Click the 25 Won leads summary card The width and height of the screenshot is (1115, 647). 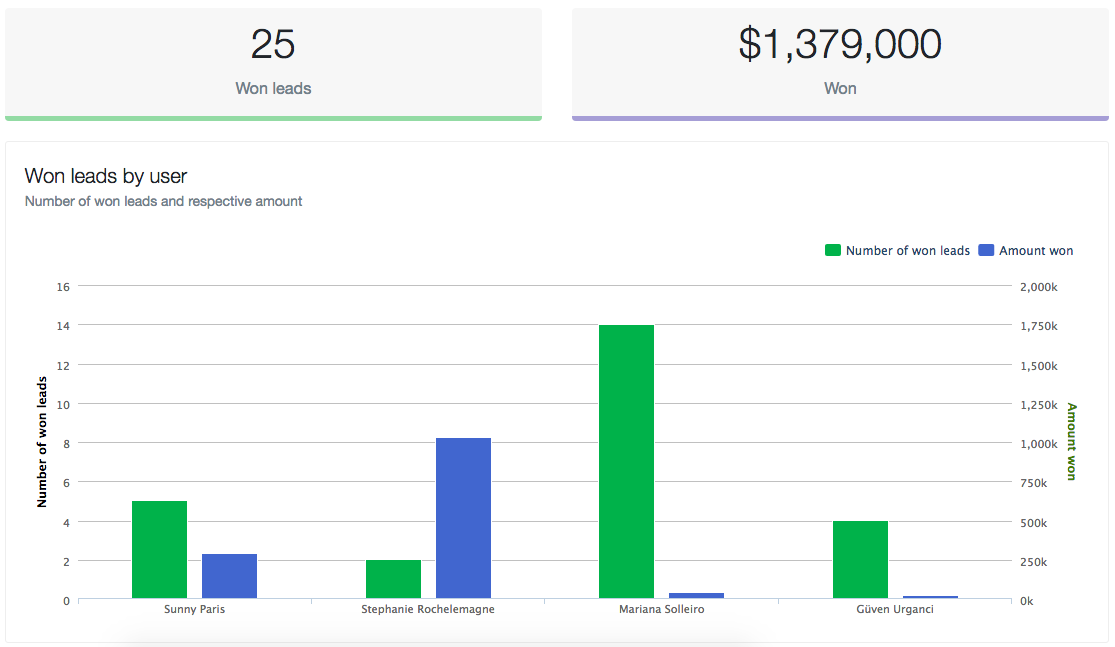click(273, 62)
